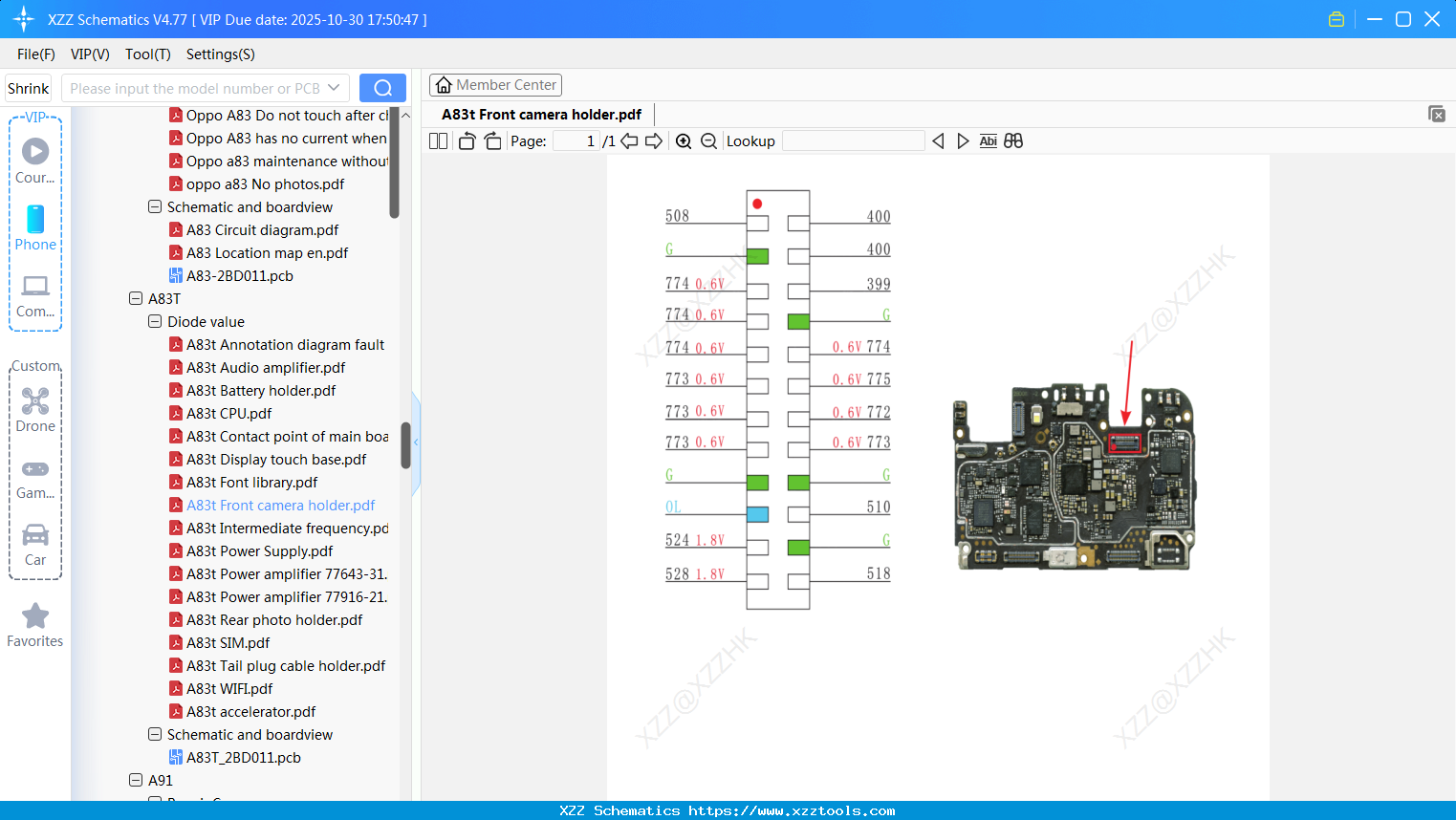1456x820 pixels.
Task: Open the Tool(T) menu
Action: tap(147, 54)
